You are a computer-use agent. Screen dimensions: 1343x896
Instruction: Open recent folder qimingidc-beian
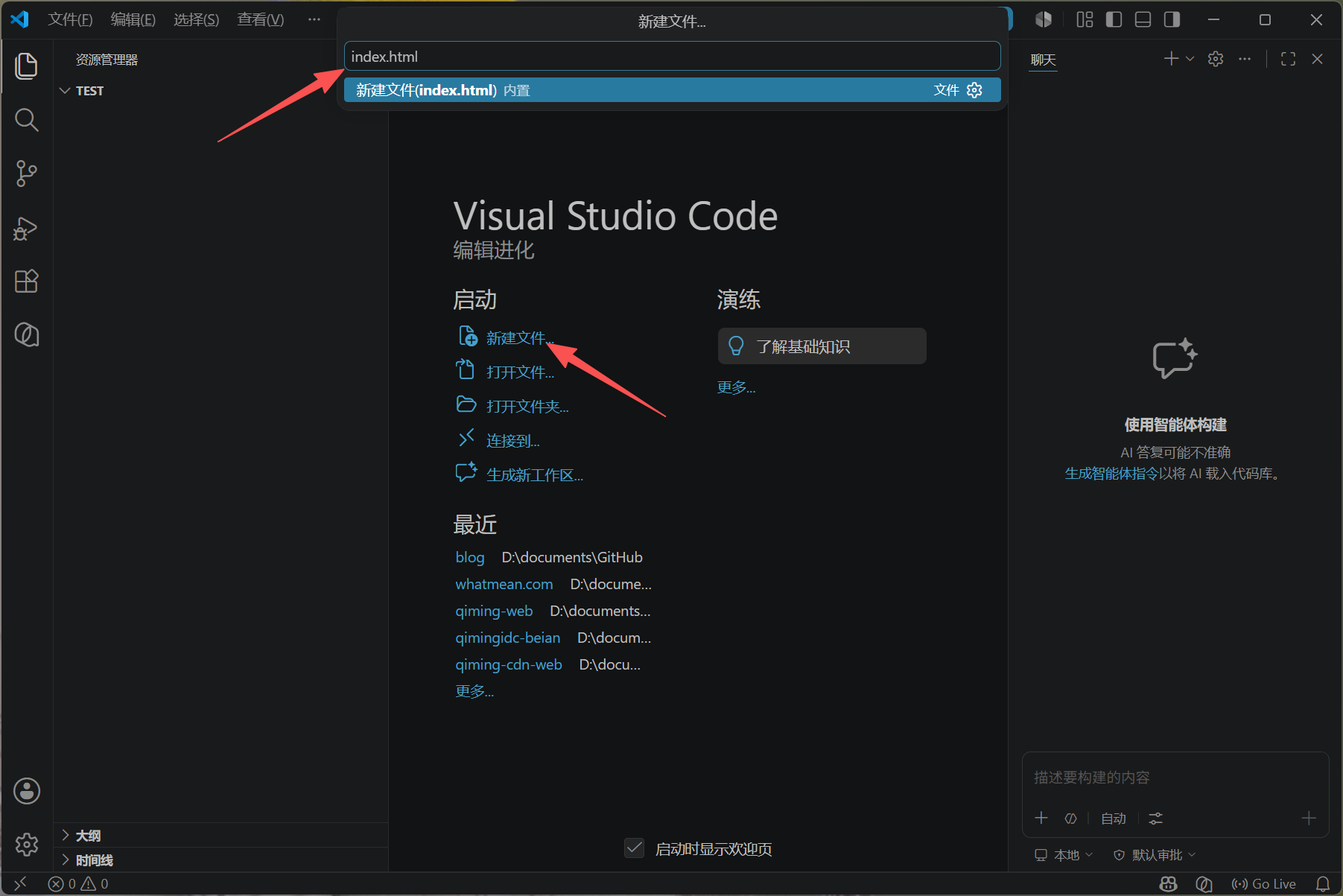point(508,638)
